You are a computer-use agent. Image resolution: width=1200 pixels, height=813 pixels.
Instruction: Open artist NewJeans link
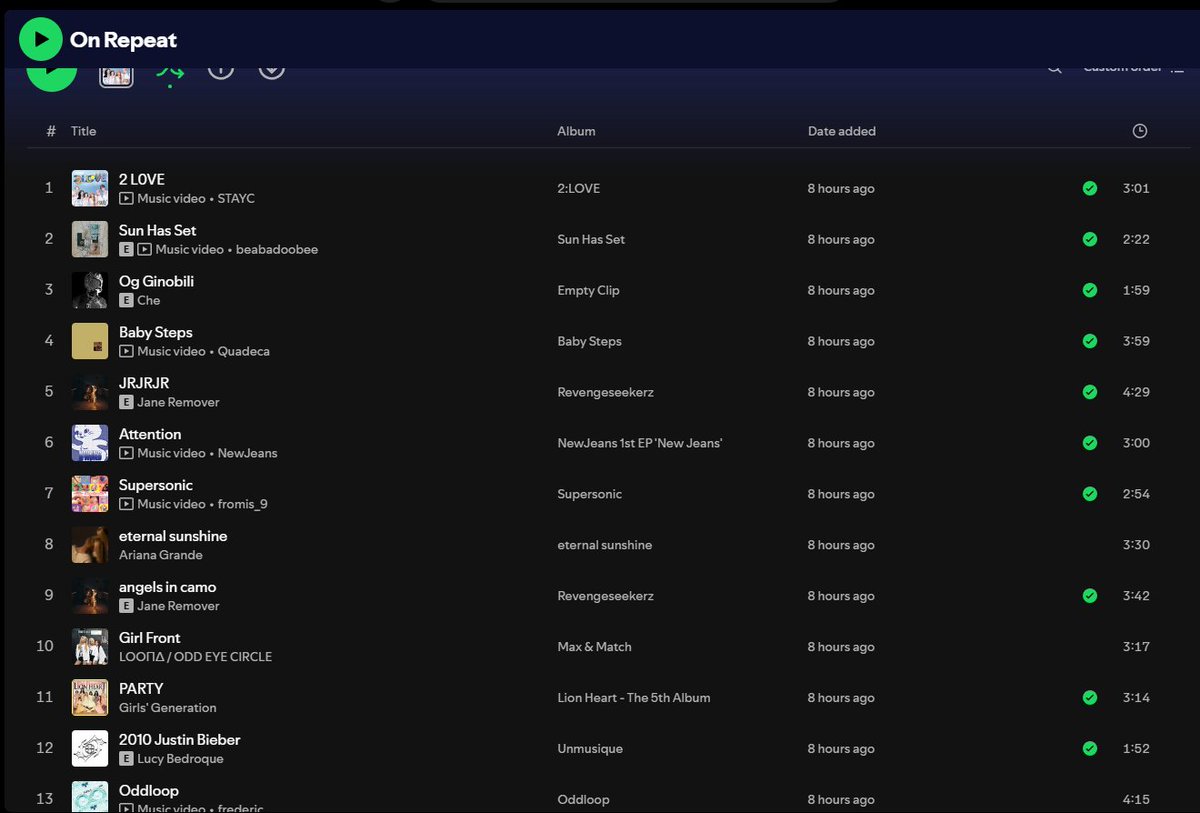click(x=248, y=454)
